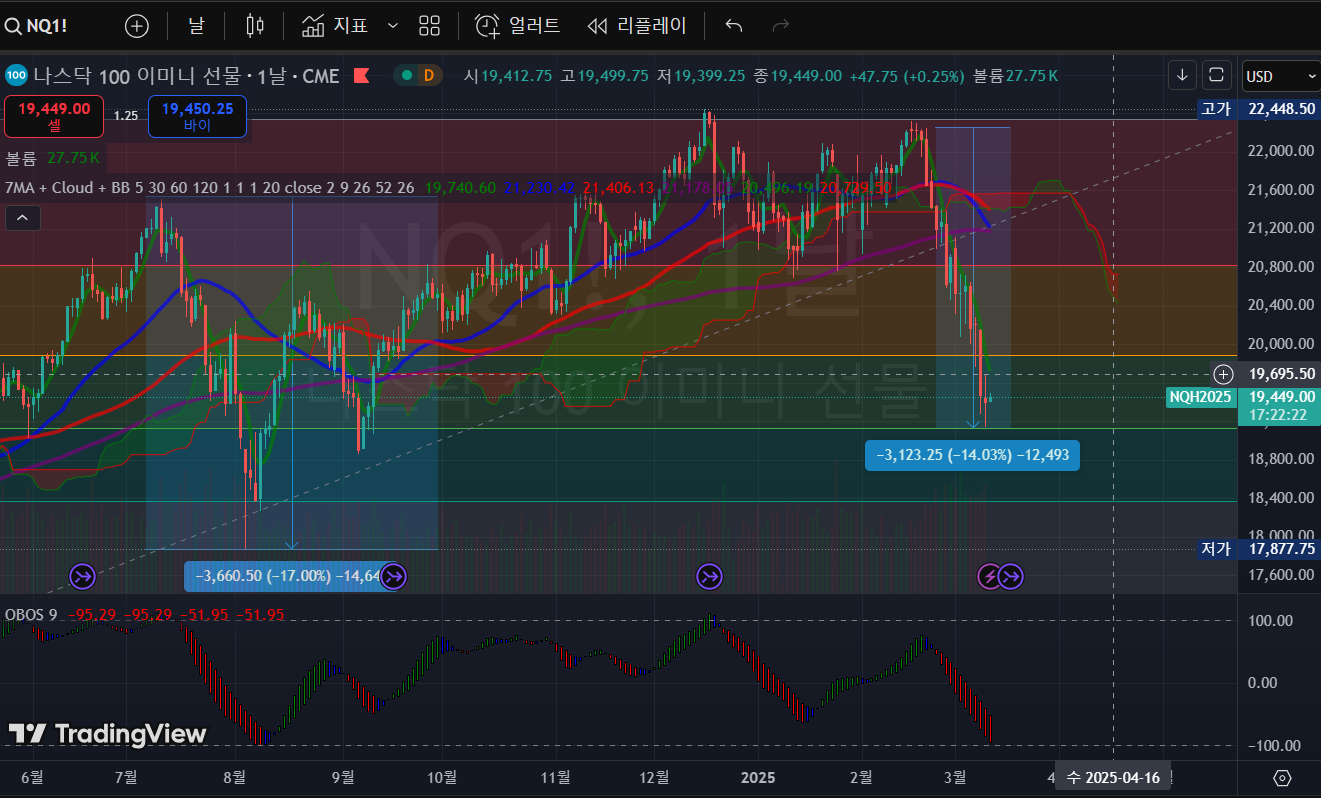Click the undo arrow
The height and width of the screenshot is (798, 1321).
pos(734,26)
